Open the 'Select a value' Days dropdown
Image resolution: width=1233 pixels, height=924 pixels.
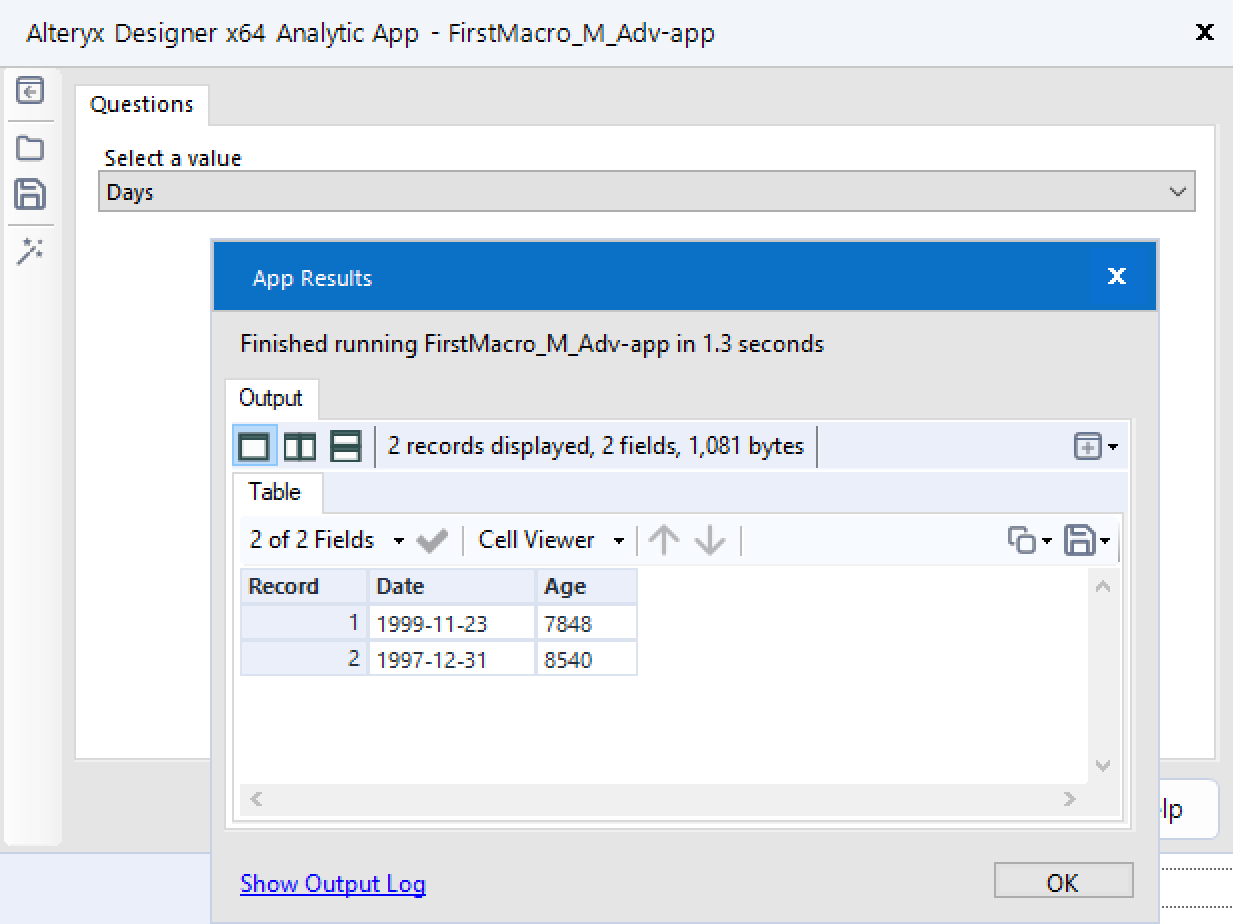click(646, 192)
